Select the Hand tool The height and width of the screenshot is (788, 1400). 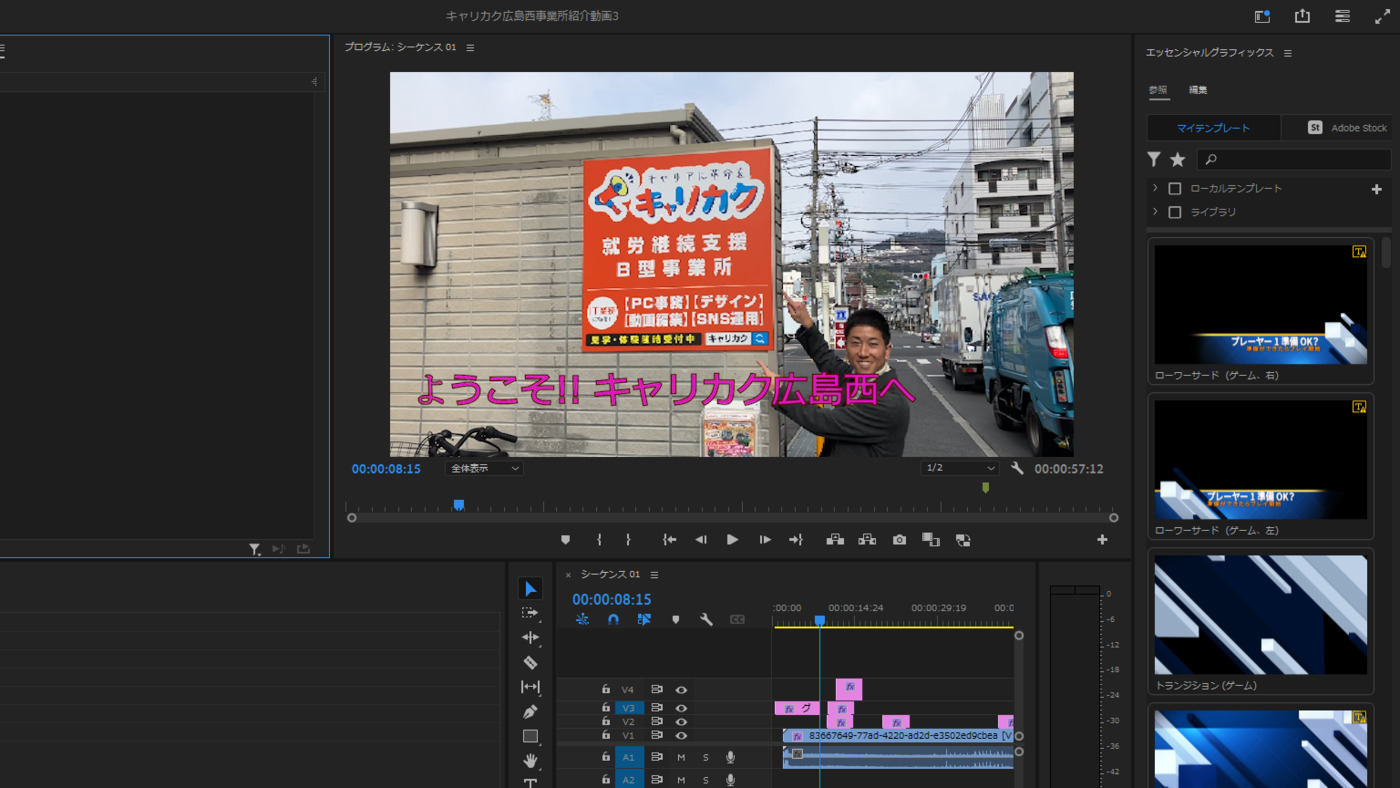point(530,761)
